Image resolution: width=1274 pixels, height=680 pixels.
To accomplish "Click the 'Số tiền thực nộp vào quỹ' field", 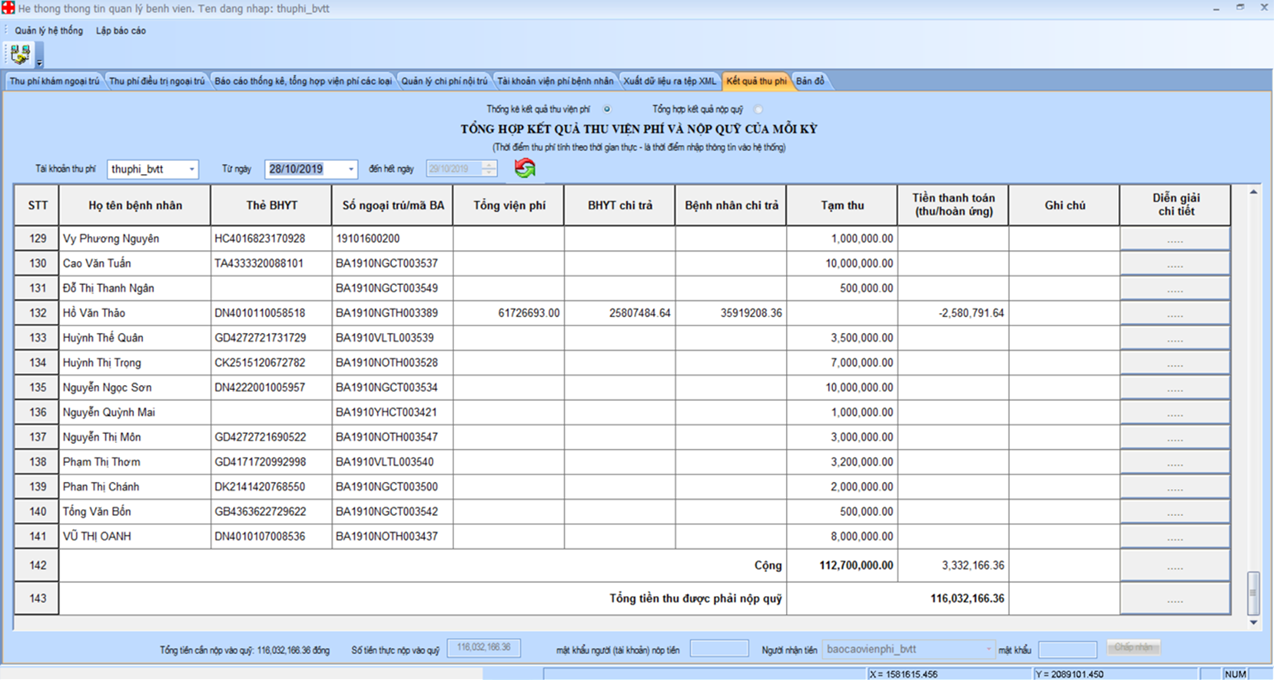I will 484,648.
